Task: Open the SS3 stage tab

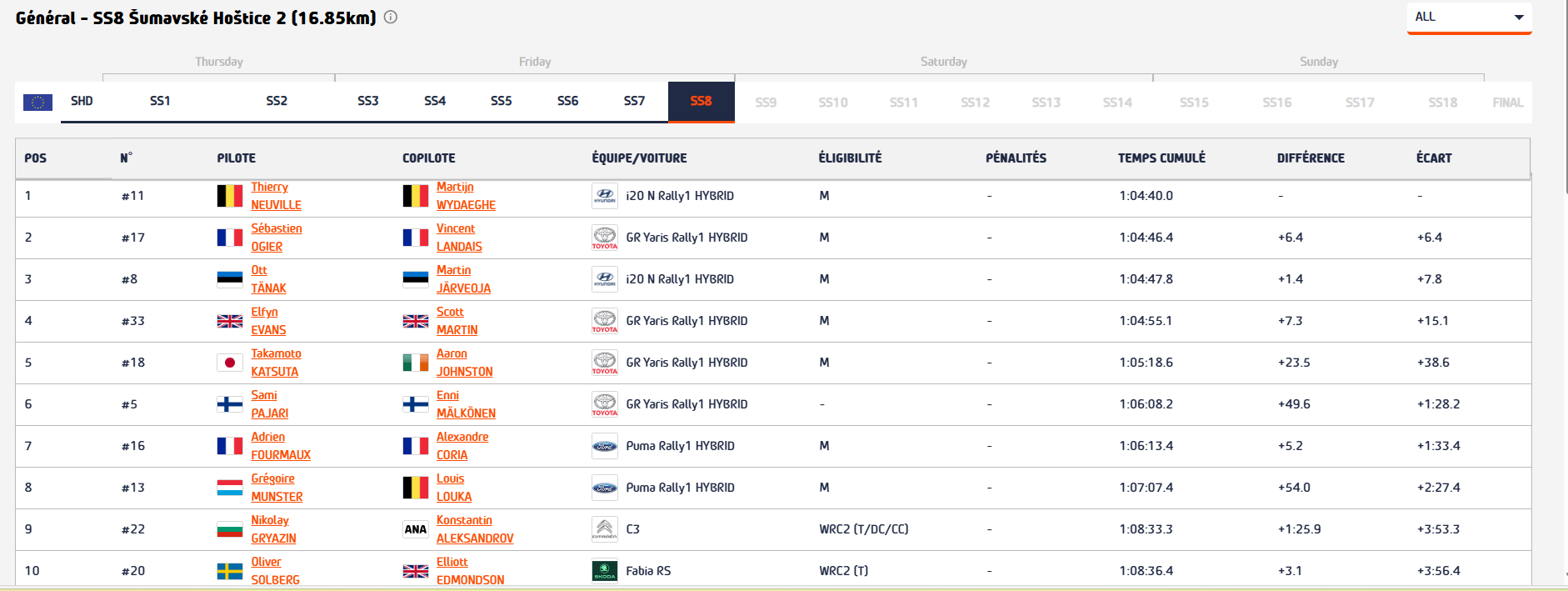Action: (368, 101)
